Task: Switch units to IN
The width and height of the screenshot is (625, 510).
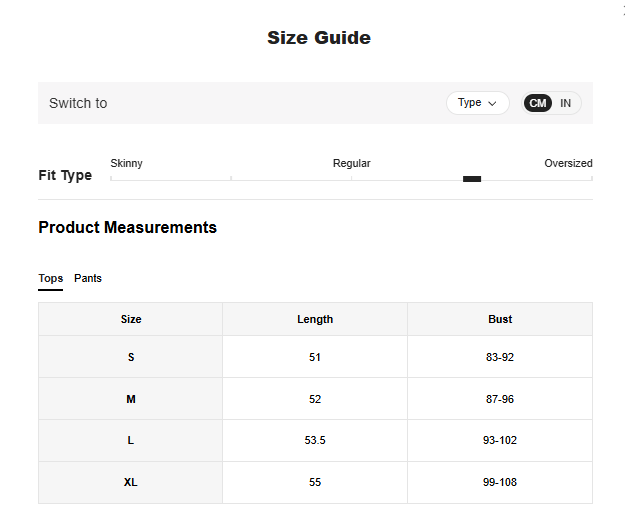Action: (565, 103)
